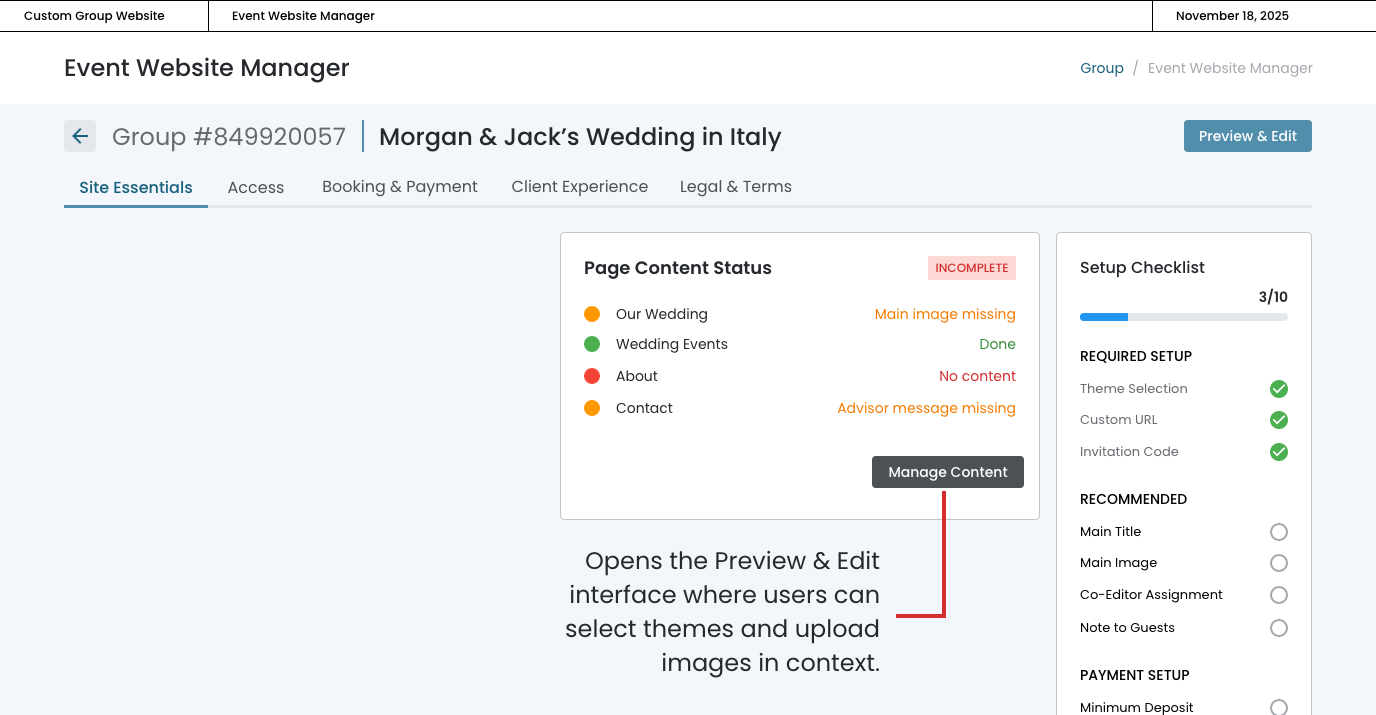Click green checkmark beside Theme Selection
Screen dimensions: 1376x715
[x=1278, y=389]
